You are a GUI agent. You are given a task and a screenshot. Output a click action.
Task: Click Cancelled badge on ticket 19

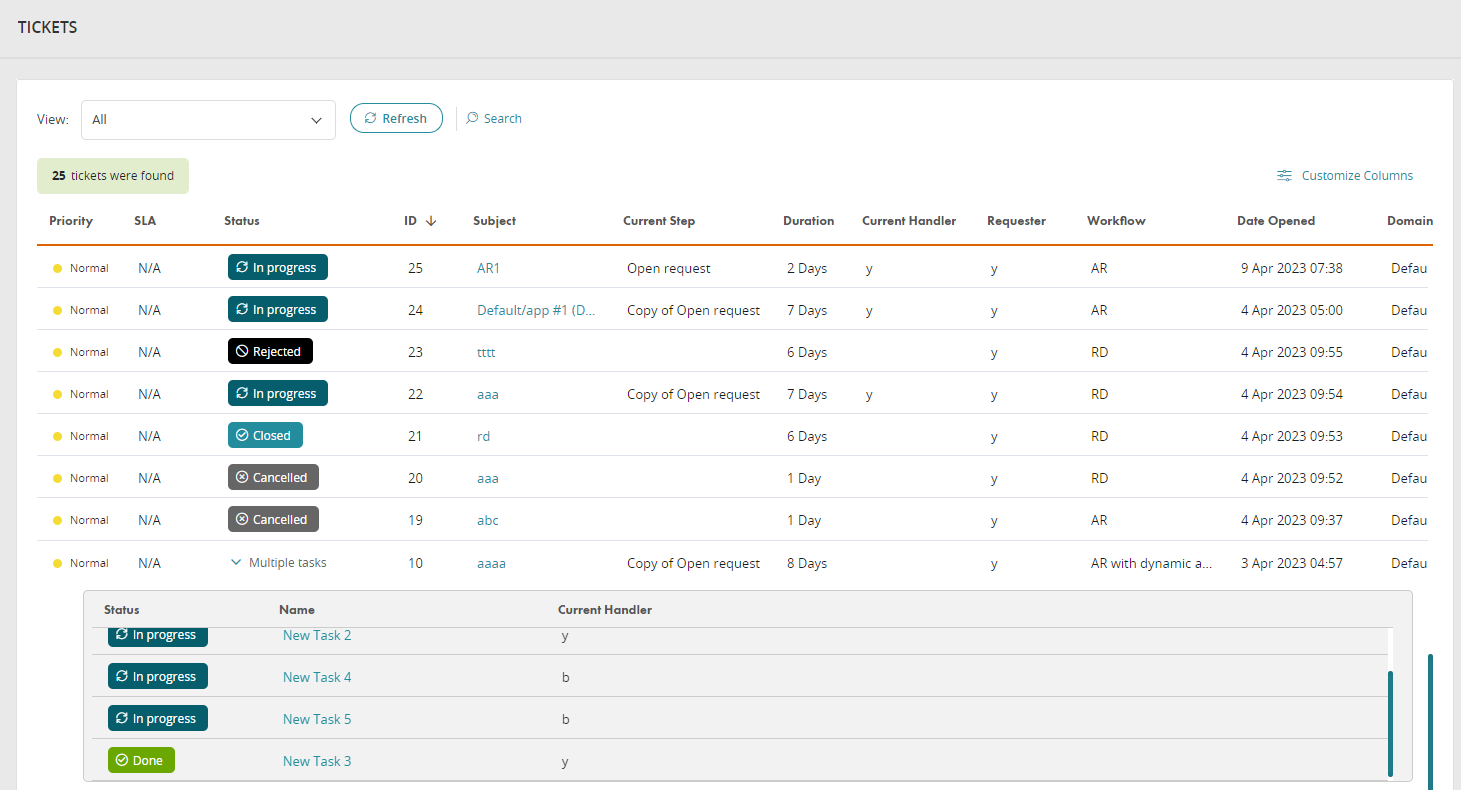273,519
